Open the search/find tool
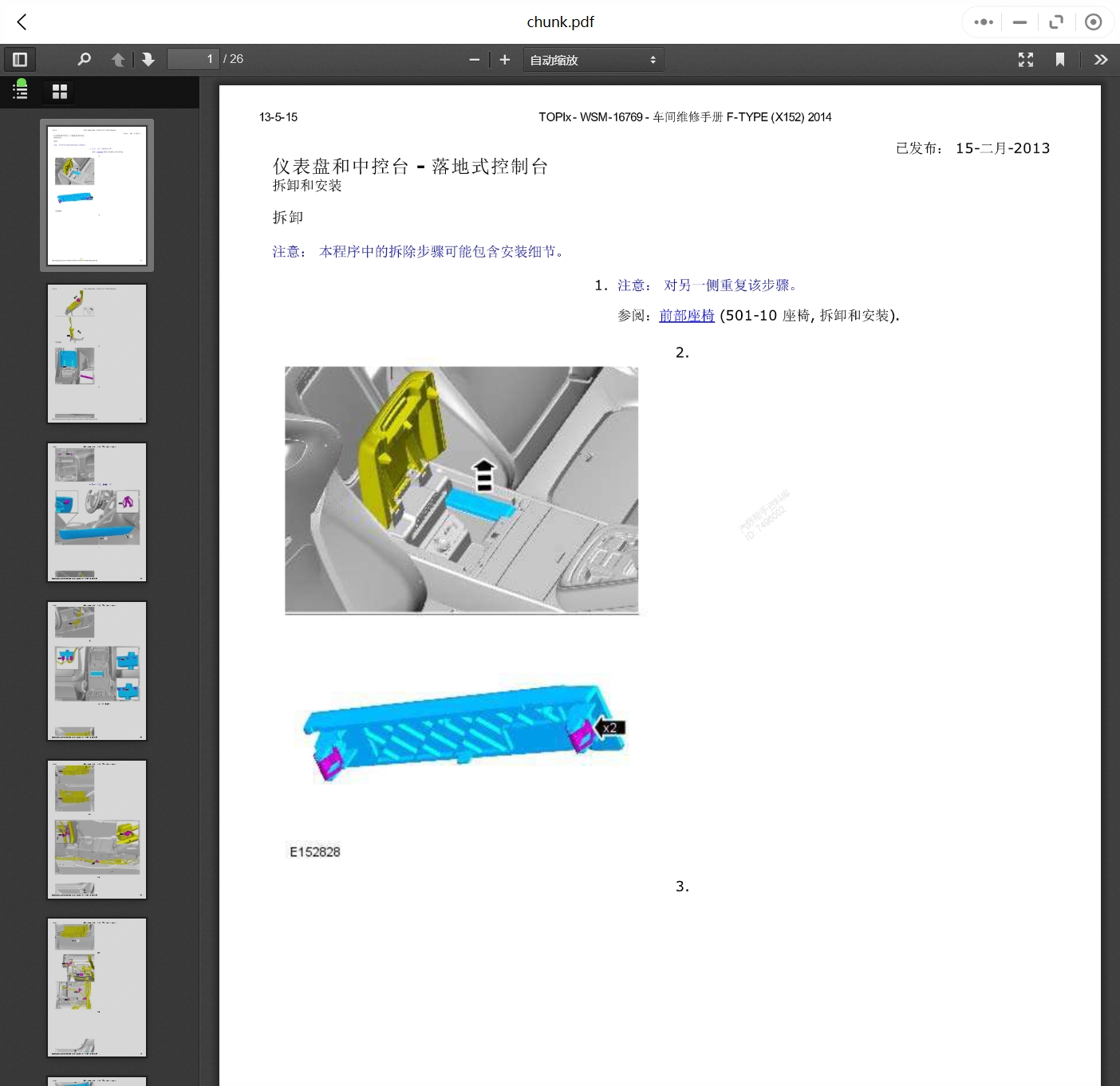The image size is (1120, 1086). pos(84,59)
